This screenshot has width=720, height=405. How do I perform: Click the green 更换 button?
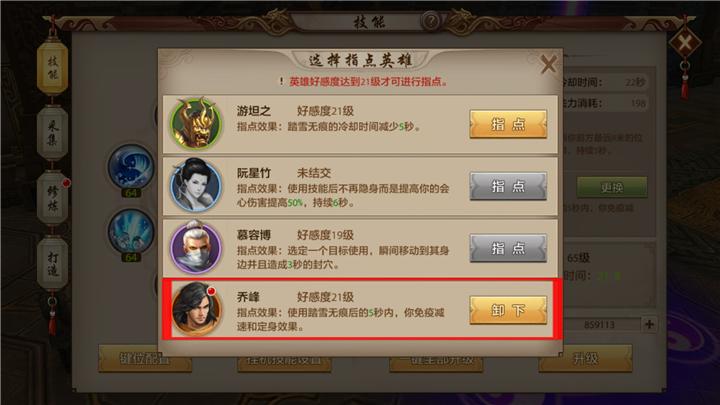point(612,187)
